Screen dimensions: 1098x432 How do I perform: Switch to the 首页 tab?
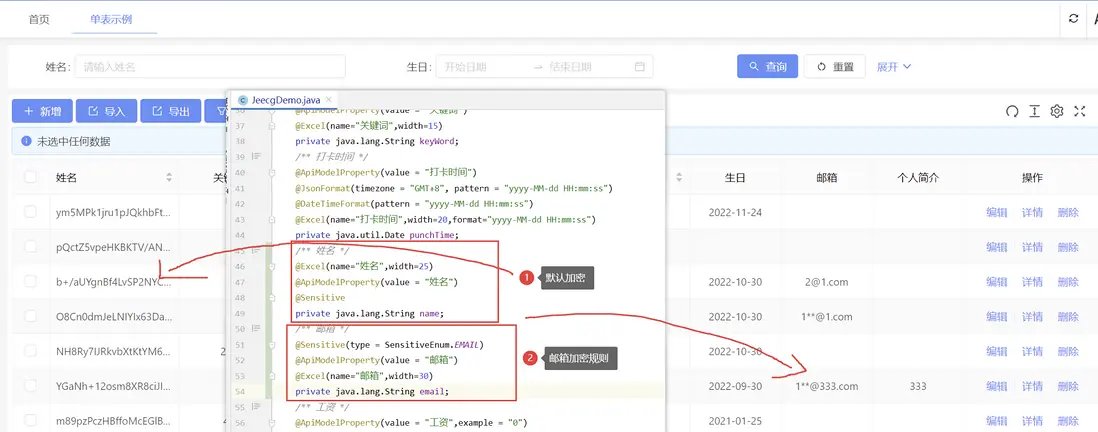(x=39, y=19)
